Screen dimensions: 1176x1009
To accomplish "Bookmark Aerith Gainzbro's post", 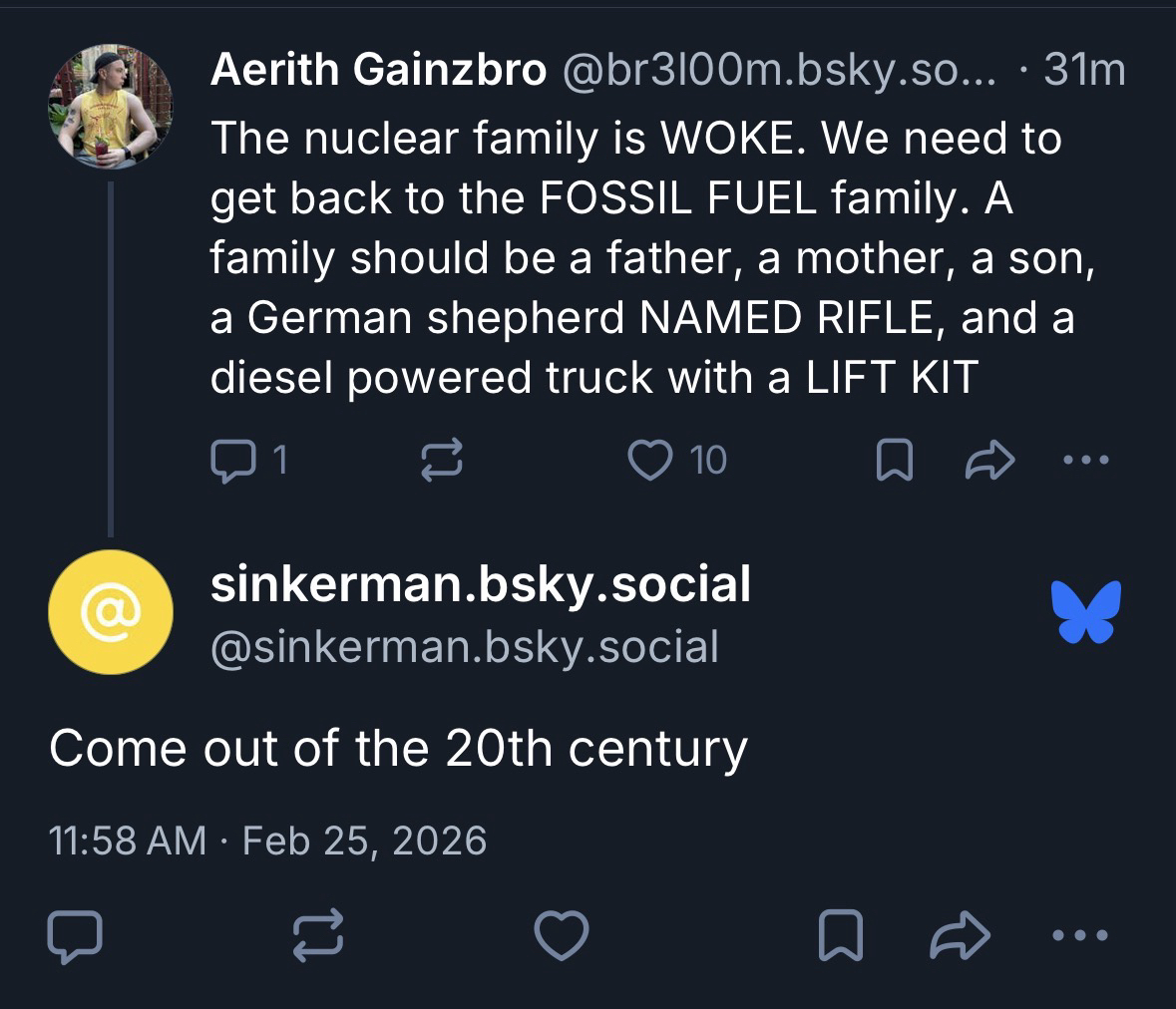I will (894, 461).
